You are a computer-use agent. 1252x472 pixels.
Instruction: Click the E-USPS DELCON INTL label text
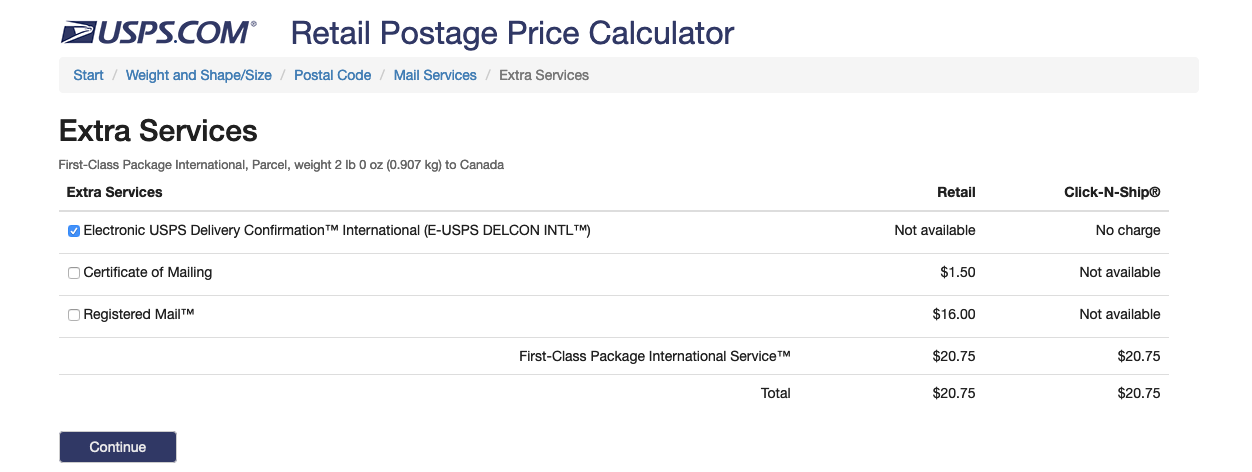pos(337,230)
